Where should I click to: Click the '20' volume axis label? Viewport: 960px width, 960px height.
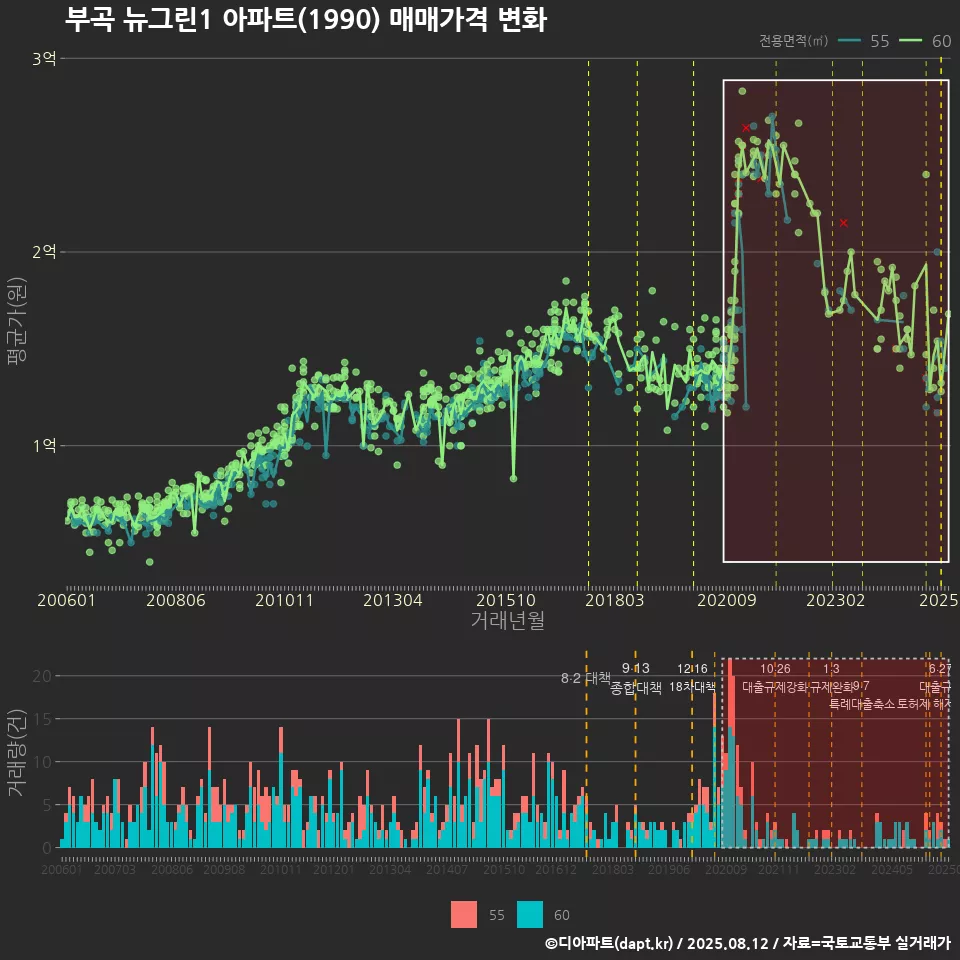[42, 676]
